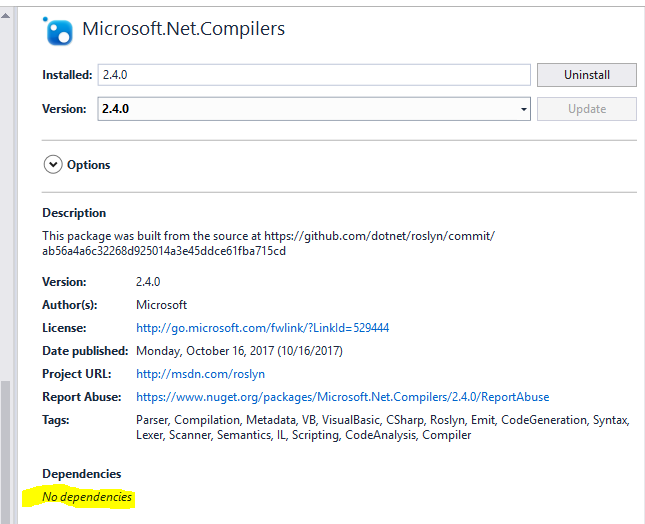
Task: Click the 'Date published:' label
Action: (85, 351)
